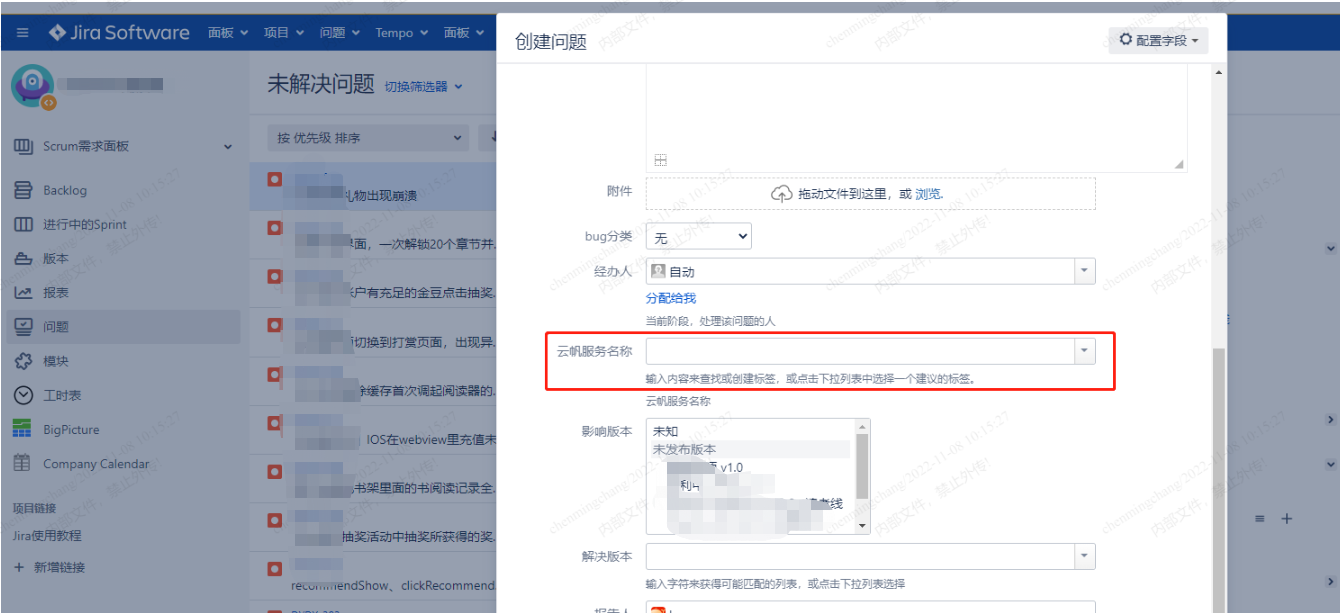Click the dialog vertical scrollbar thumb
Screen dimensions: 1340x613
(x=1217, y=480)
